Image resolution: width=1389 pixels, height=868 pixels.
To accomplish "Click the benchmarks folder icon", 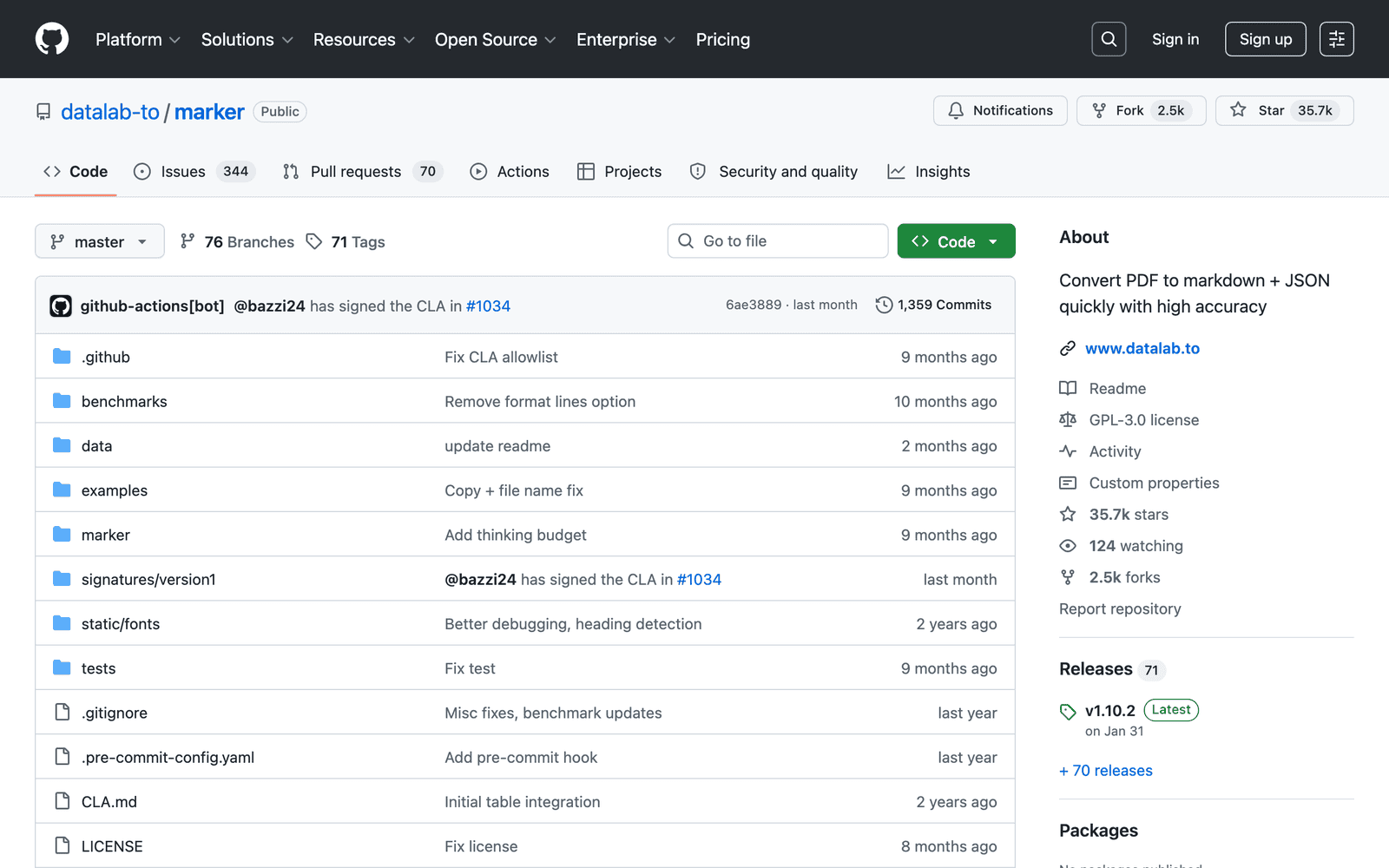I will [x=62, y=400].
